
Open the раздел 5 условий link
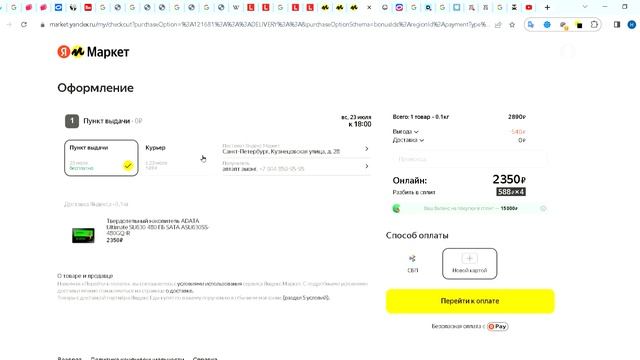tap(306, 298)
